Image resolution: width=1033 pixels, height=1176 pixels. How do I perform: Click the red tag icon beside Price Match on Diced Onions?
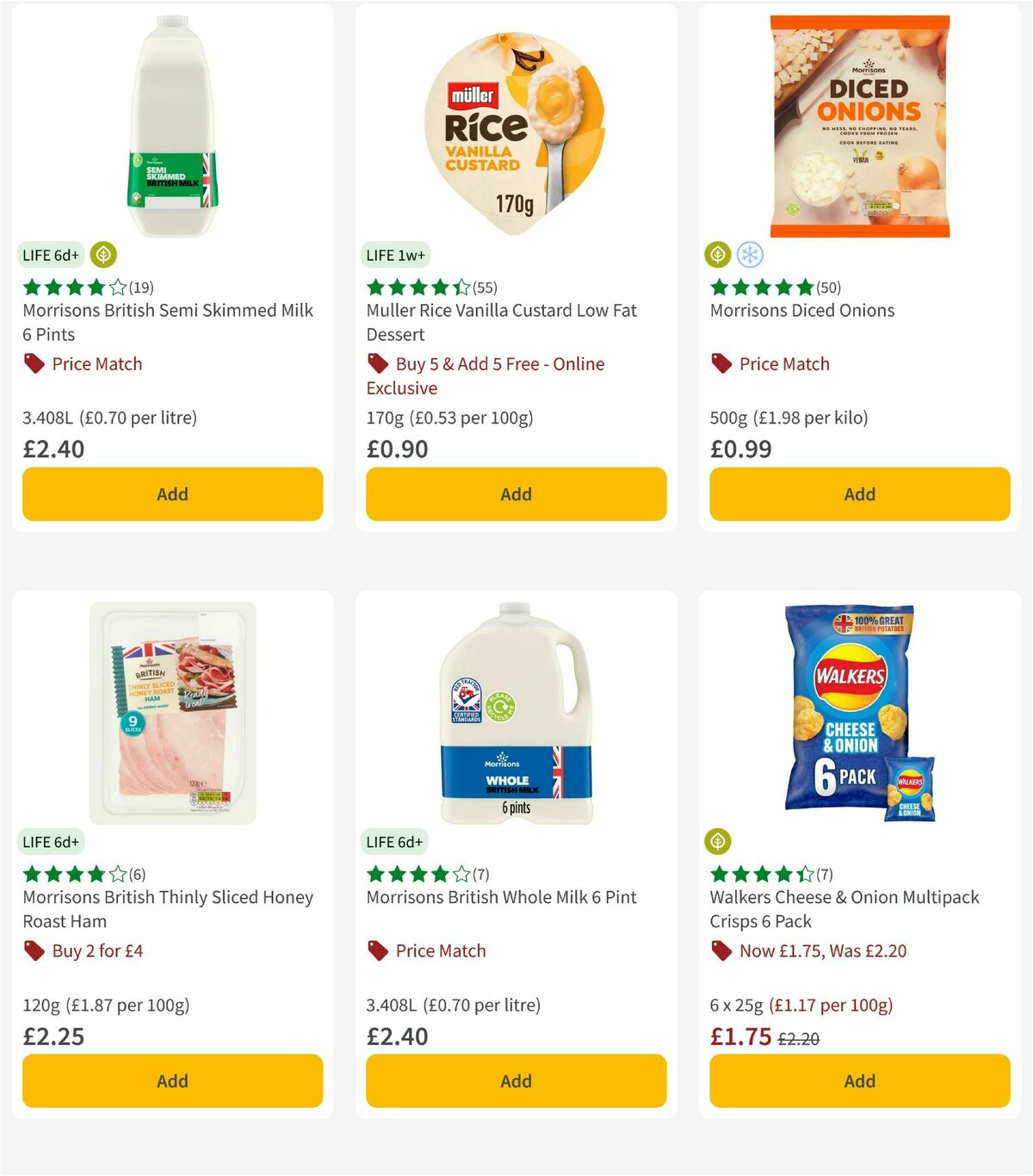[721, 363]
